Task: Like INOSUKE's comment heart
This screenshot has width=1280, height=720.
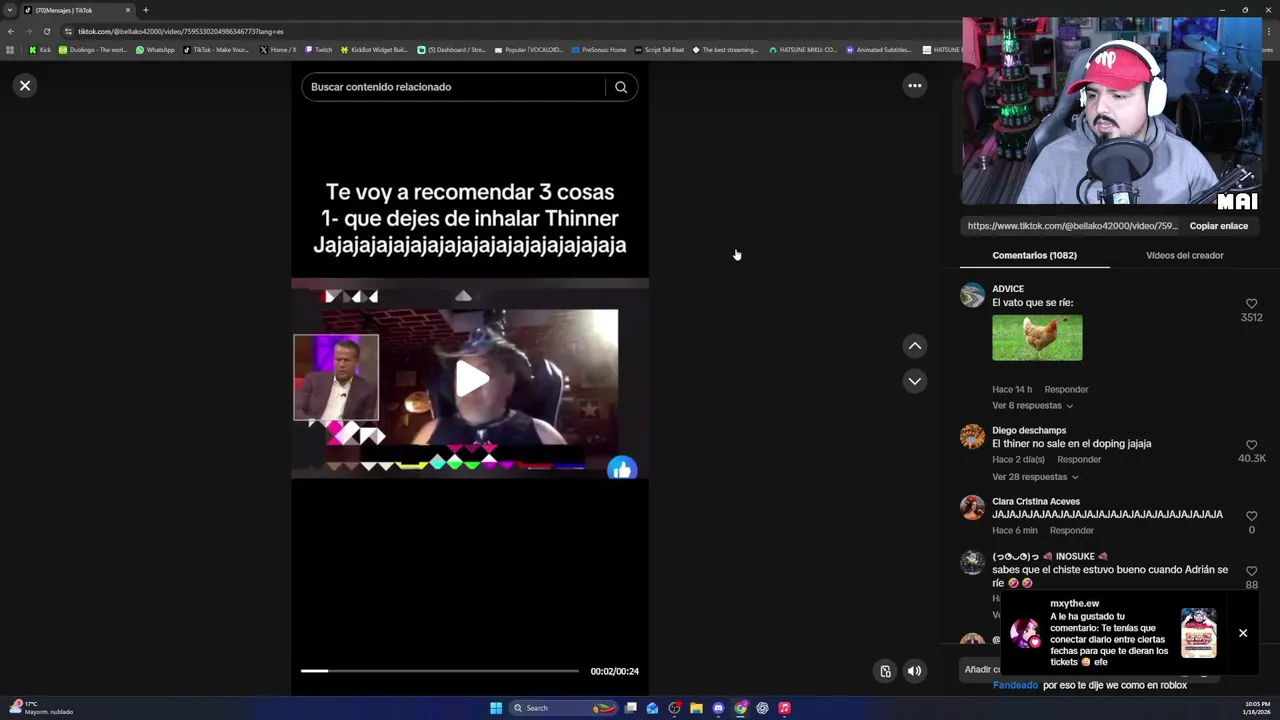Action: (1251, 571)
